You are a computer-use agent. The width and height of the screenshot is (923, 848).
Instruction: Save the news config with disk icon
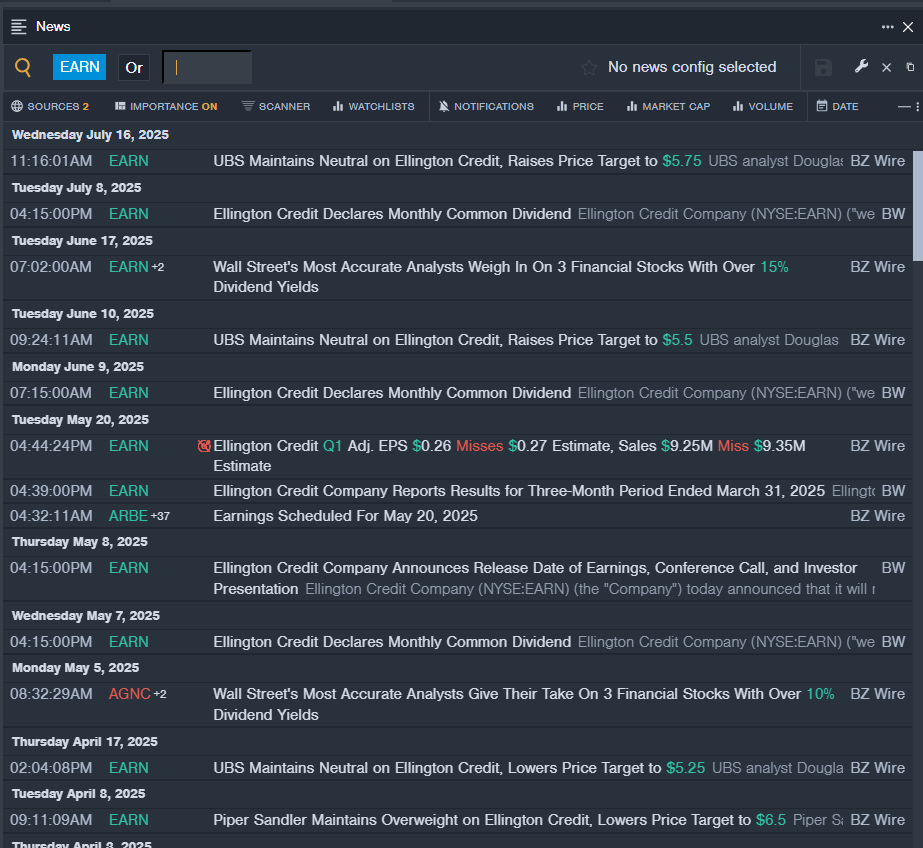click(x=823, y=68)
